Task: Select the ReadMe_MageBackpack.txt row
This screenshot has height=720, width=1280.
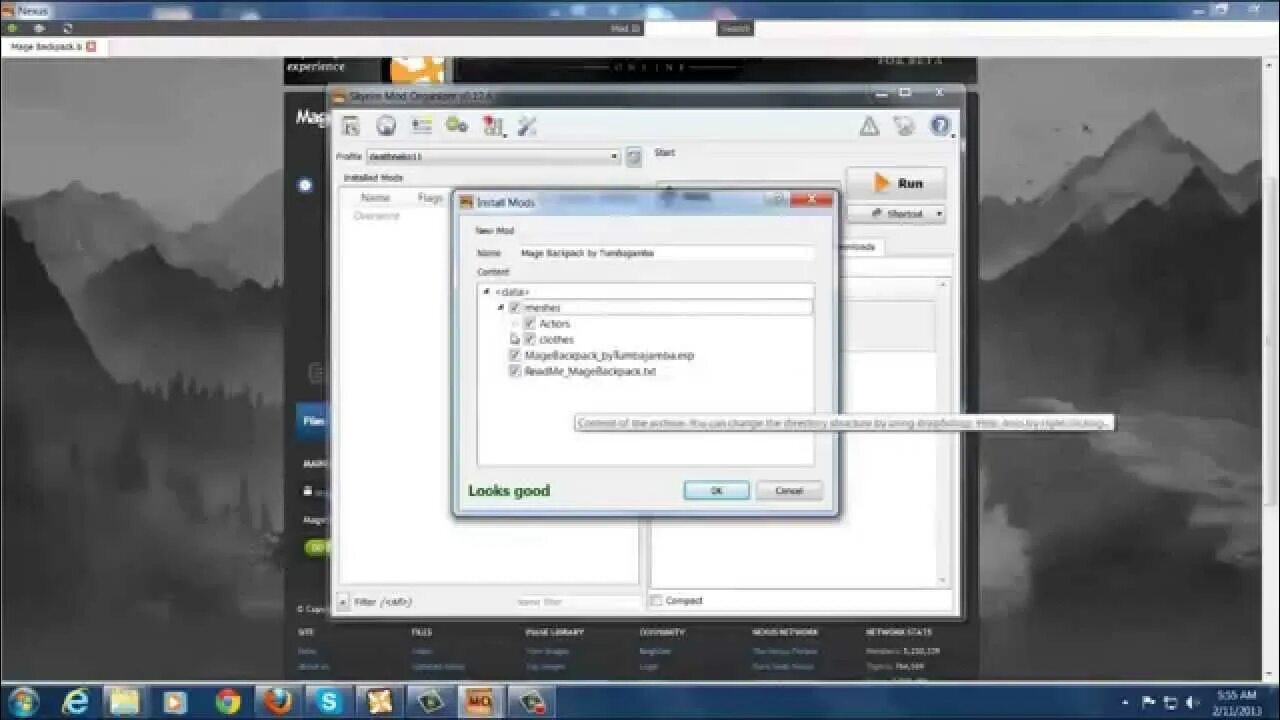Action: click(590, 371)
